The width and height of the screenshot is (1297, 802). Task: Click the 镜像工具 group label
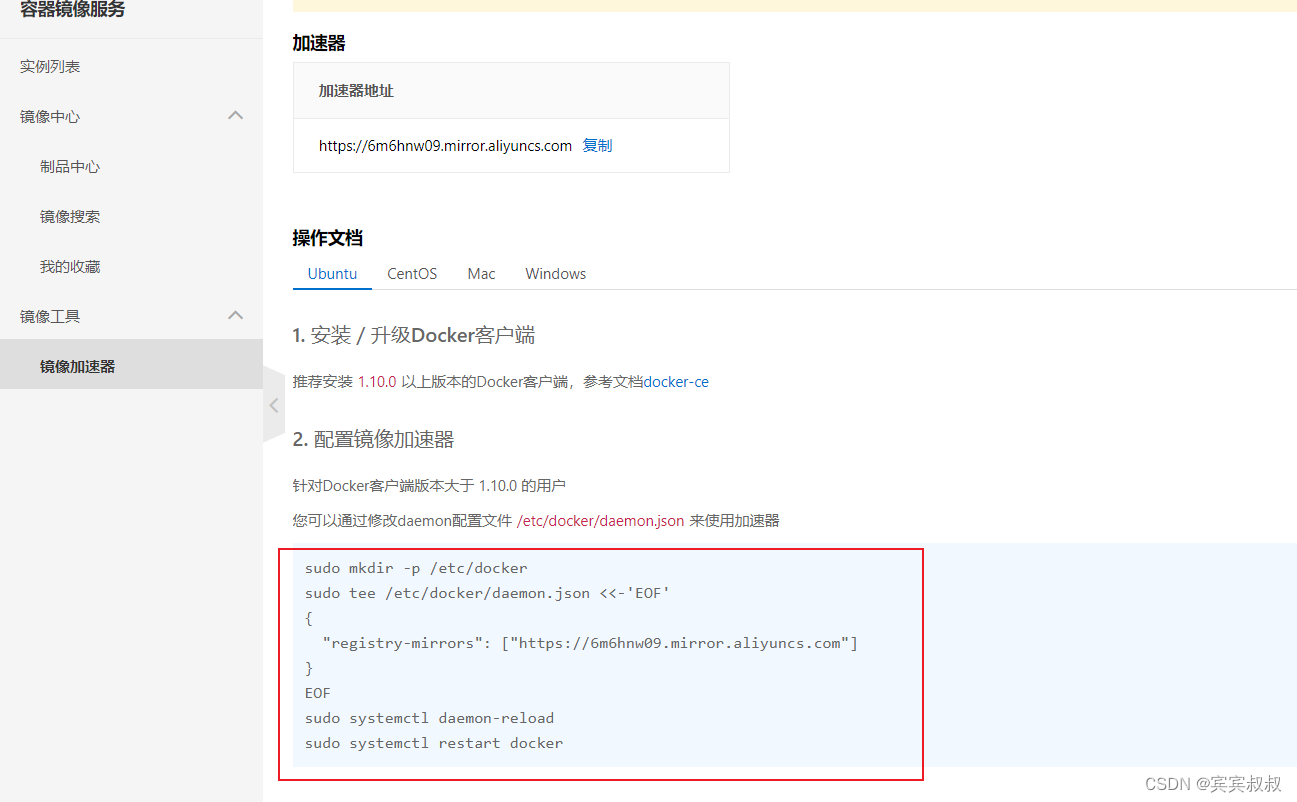50,316
